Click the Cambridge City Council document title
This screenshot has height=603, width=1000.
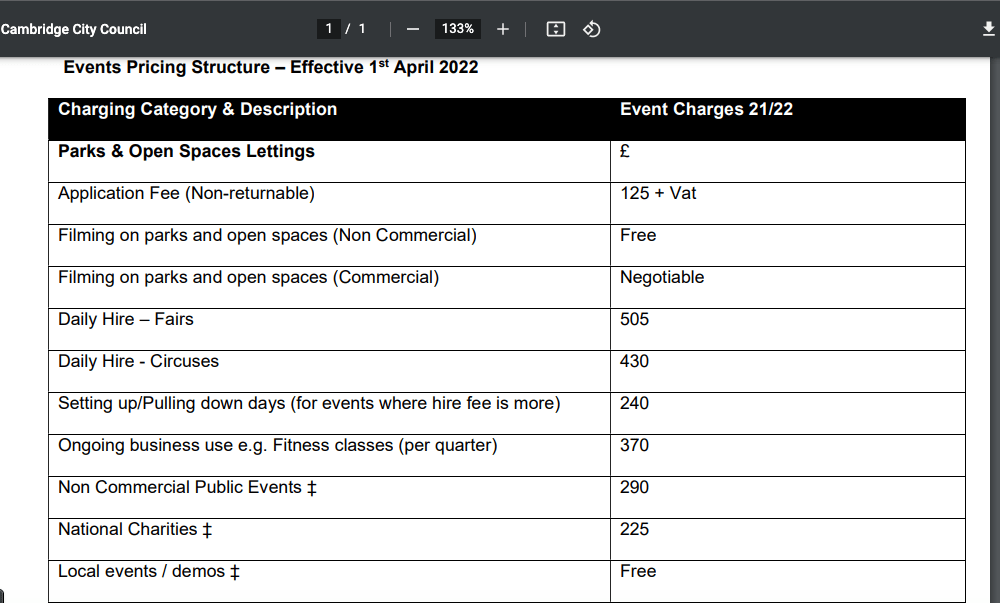(x=74, y=29)
